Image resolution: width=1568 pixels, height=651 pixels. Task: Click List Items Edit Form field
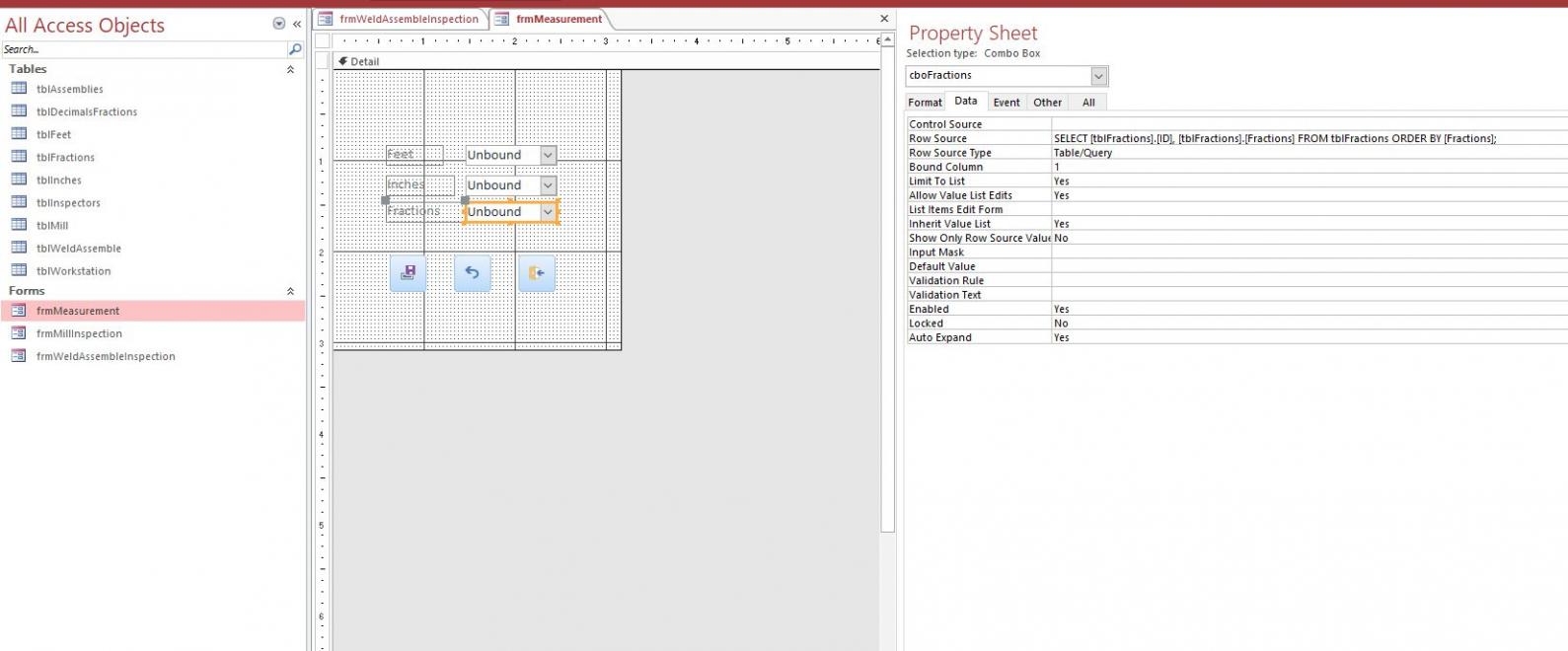click(x=1308, y=209)
